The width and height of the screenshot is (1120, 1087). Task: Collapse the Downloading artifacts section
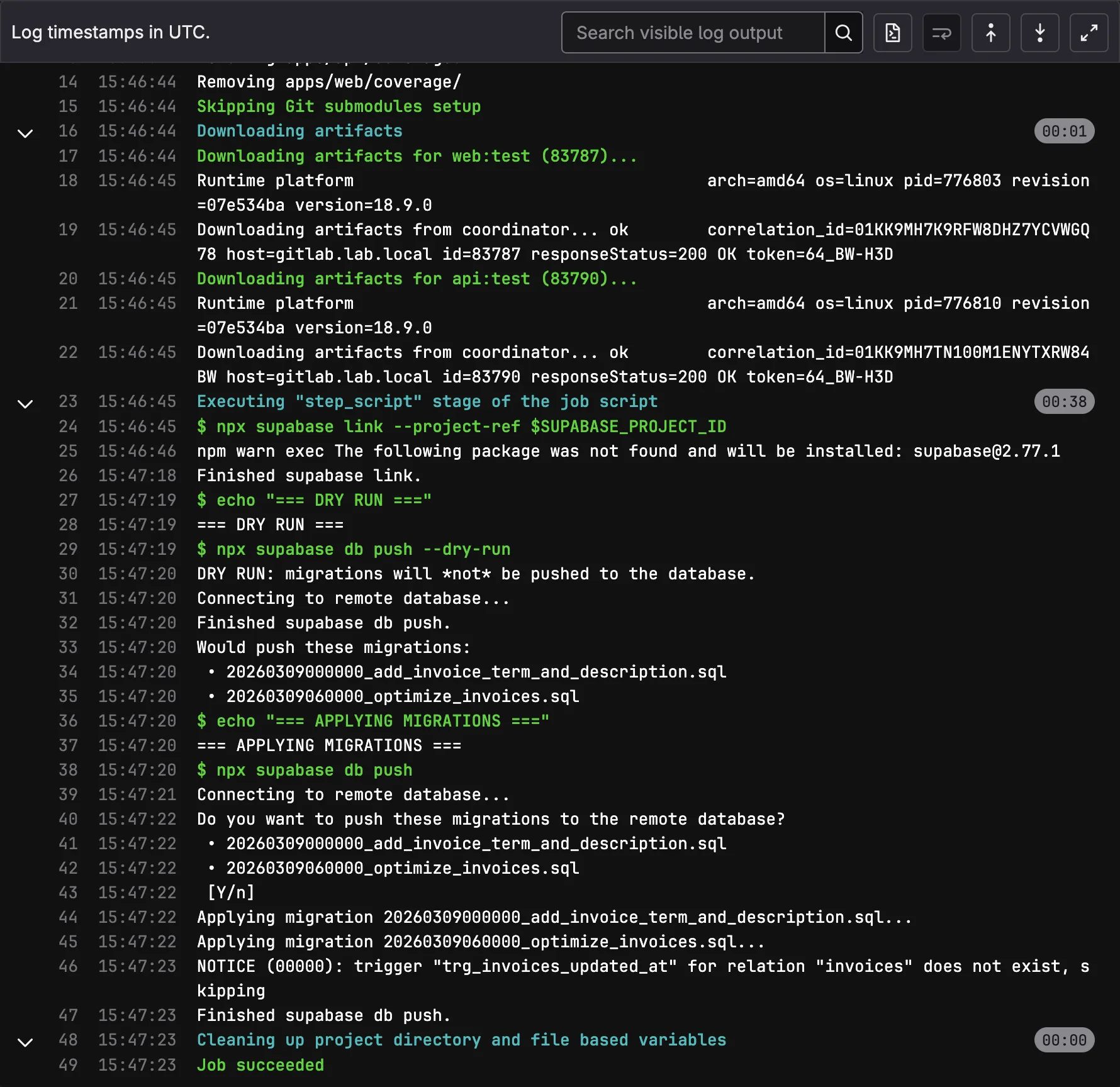point(25,133)
